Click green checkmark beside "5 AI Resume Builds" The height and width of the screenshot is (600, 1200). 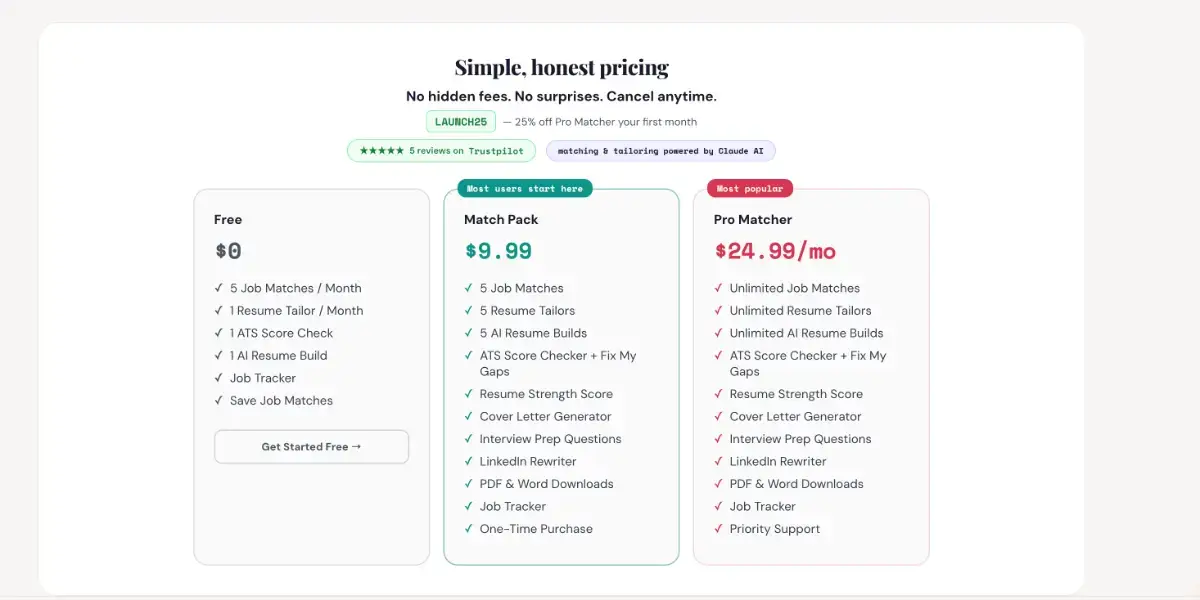point(469,333)
